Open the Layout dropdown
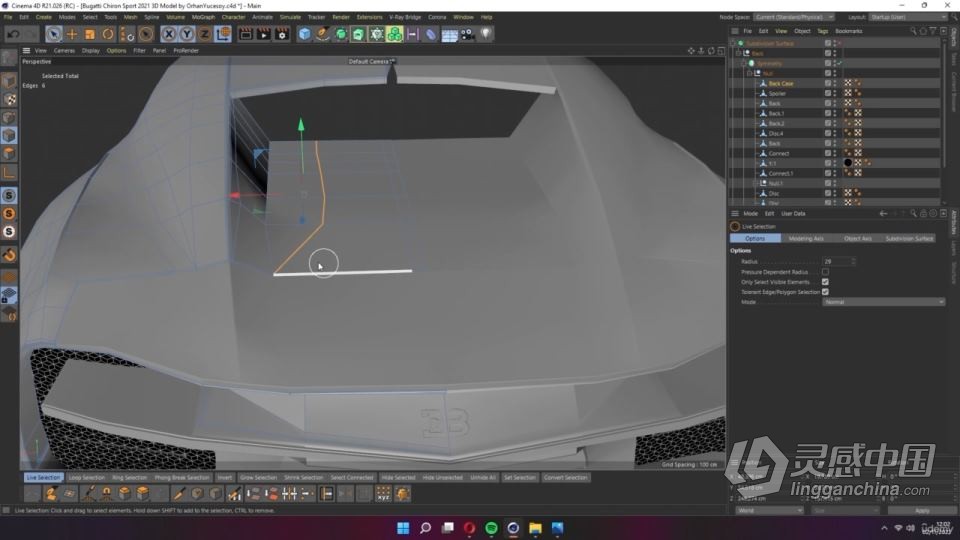The image size is (960, 540). (907, 17)
